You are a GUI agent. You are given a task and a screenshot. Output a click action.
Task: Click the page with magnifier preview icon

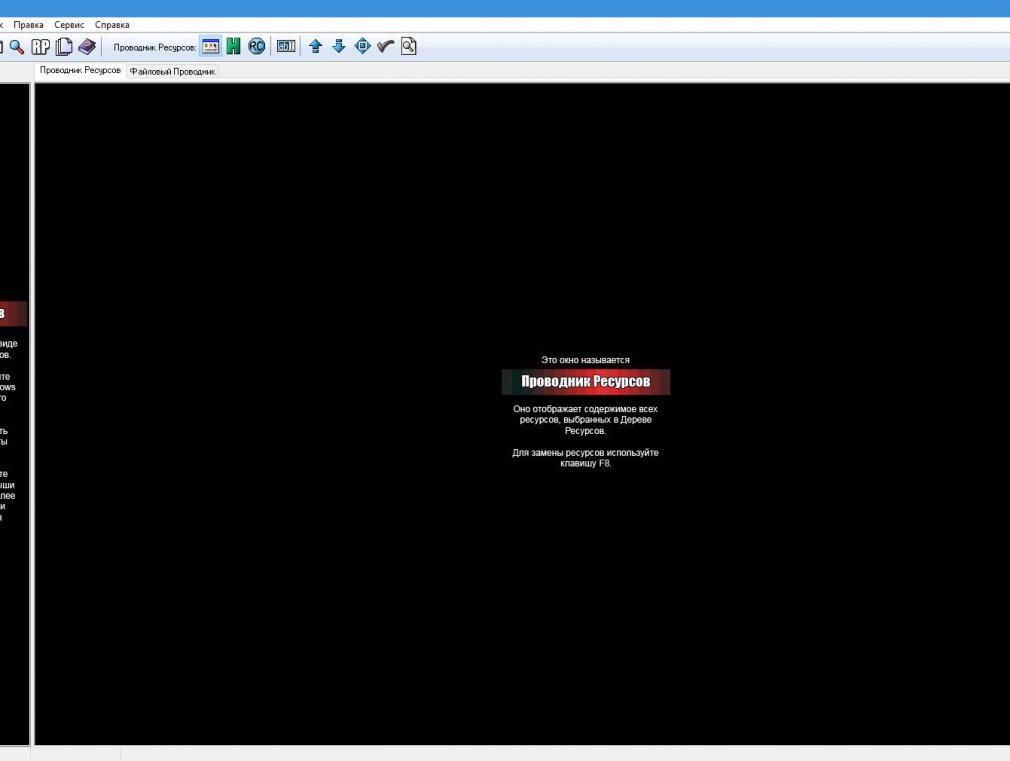point(408,46)
